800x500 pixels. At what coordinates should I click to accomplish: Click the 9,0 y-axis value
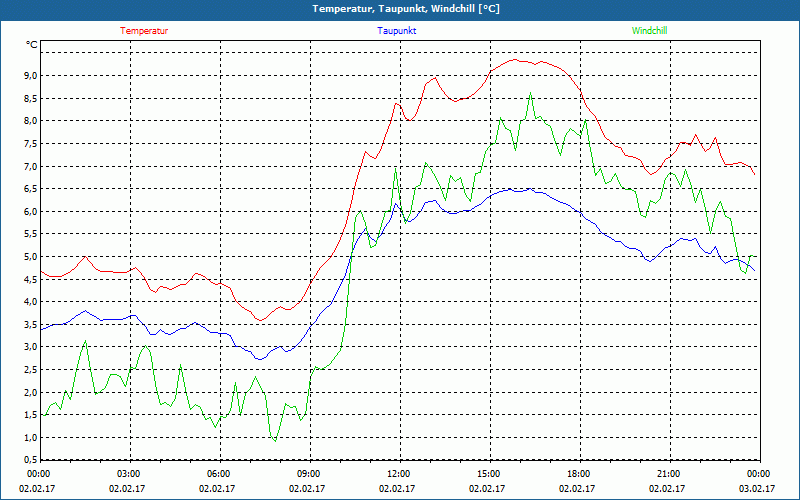[31, 76]
